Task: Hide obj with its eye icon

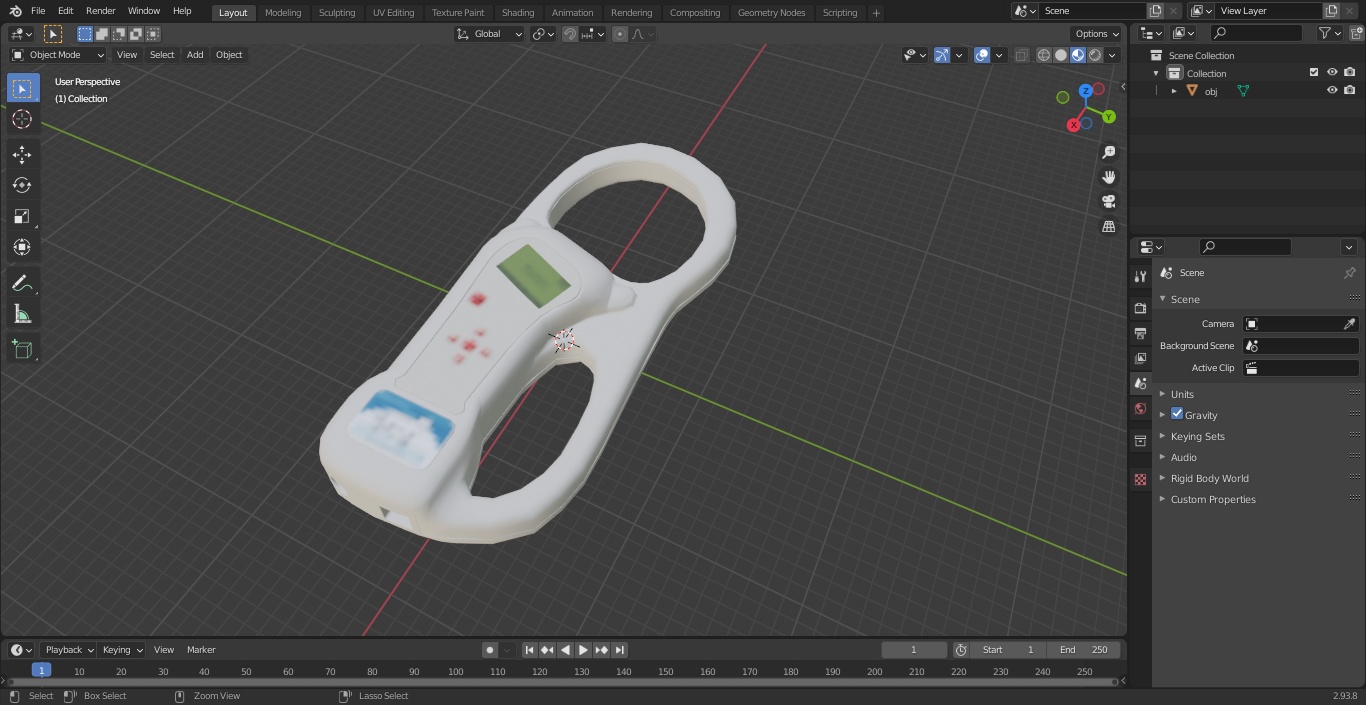Action: [x=1332, y=90]
